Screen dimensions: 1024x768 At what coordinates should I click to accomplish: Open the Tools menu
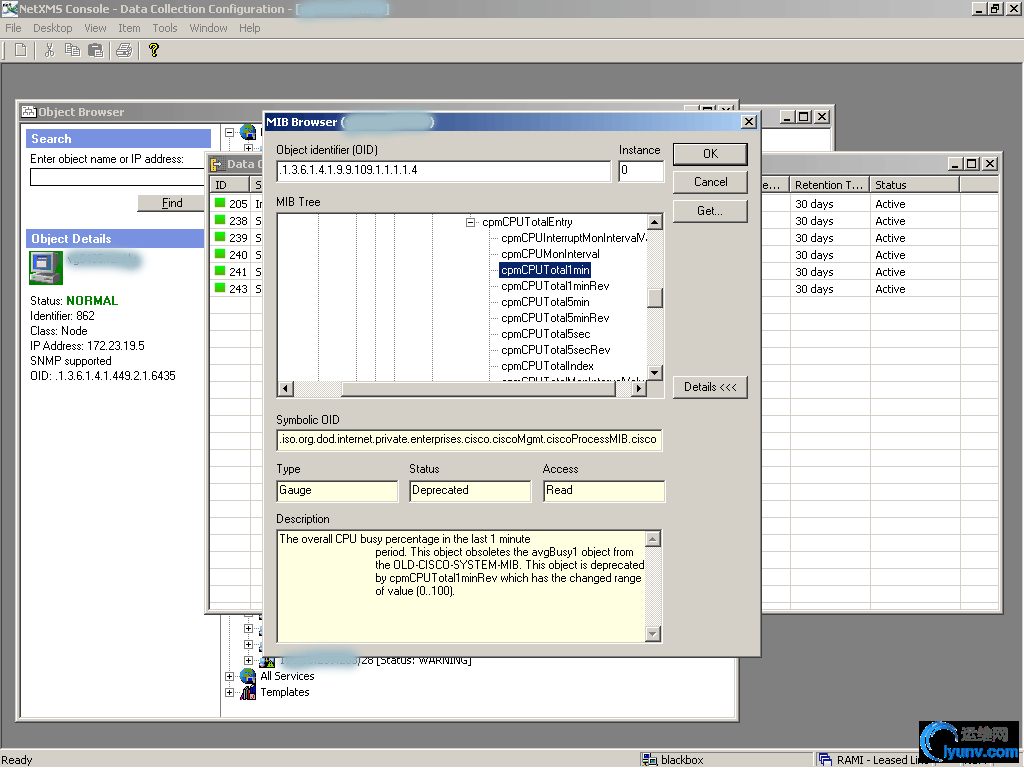point(165,28)
